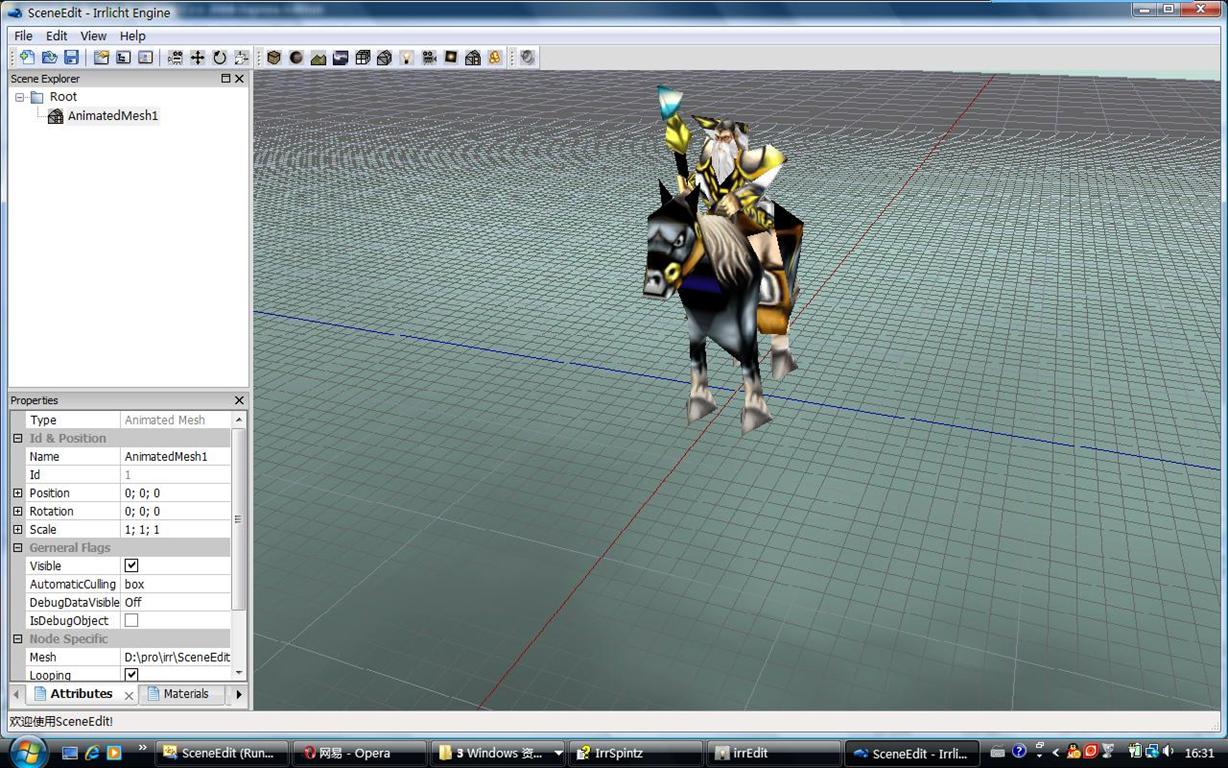The image size is (1228, 768).
Task: Click the properties window toolbar icon
Action: click(x=145, y=58)
